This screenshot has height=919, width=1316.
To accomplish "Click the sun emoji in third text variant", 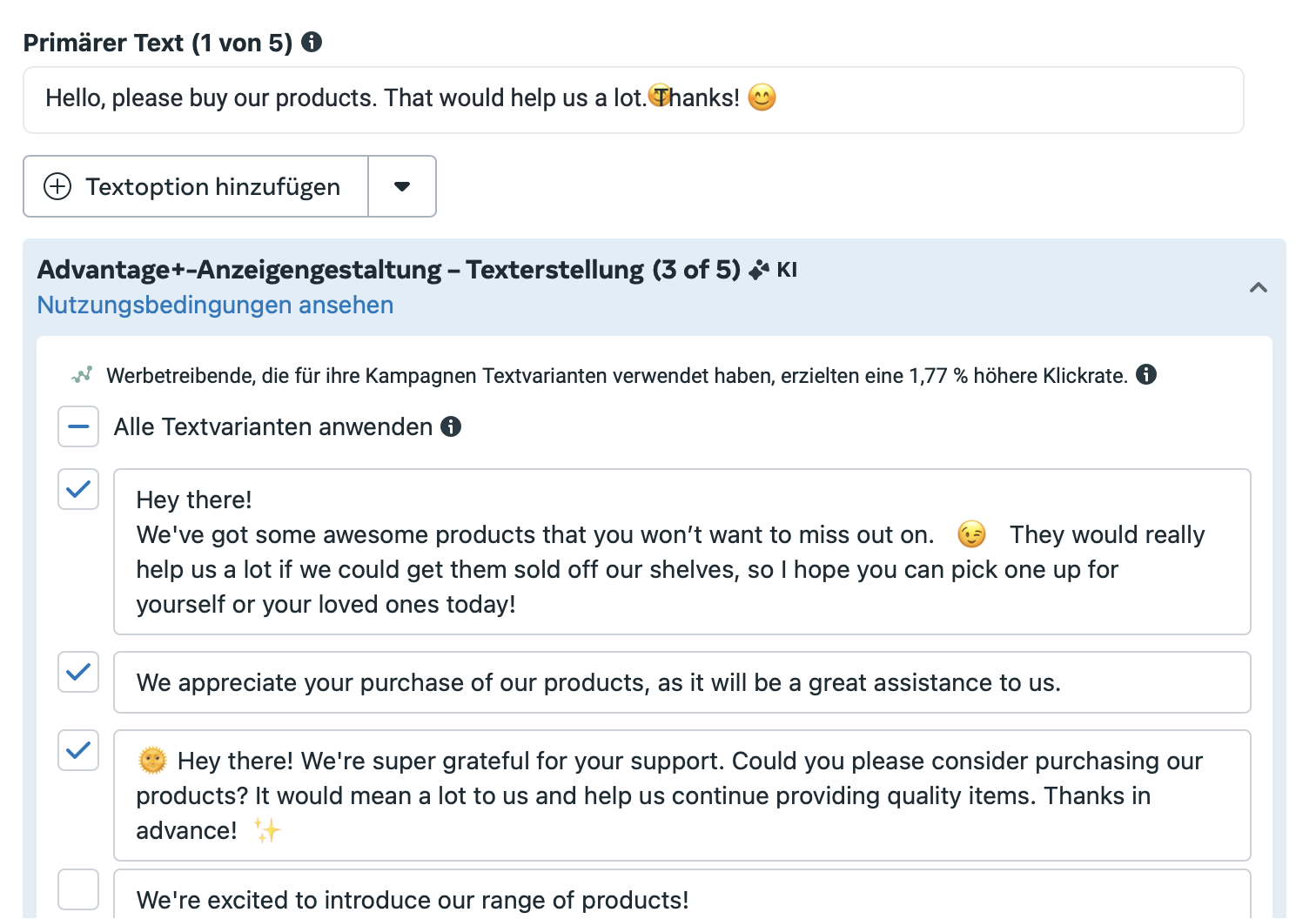I will [152, 761].
